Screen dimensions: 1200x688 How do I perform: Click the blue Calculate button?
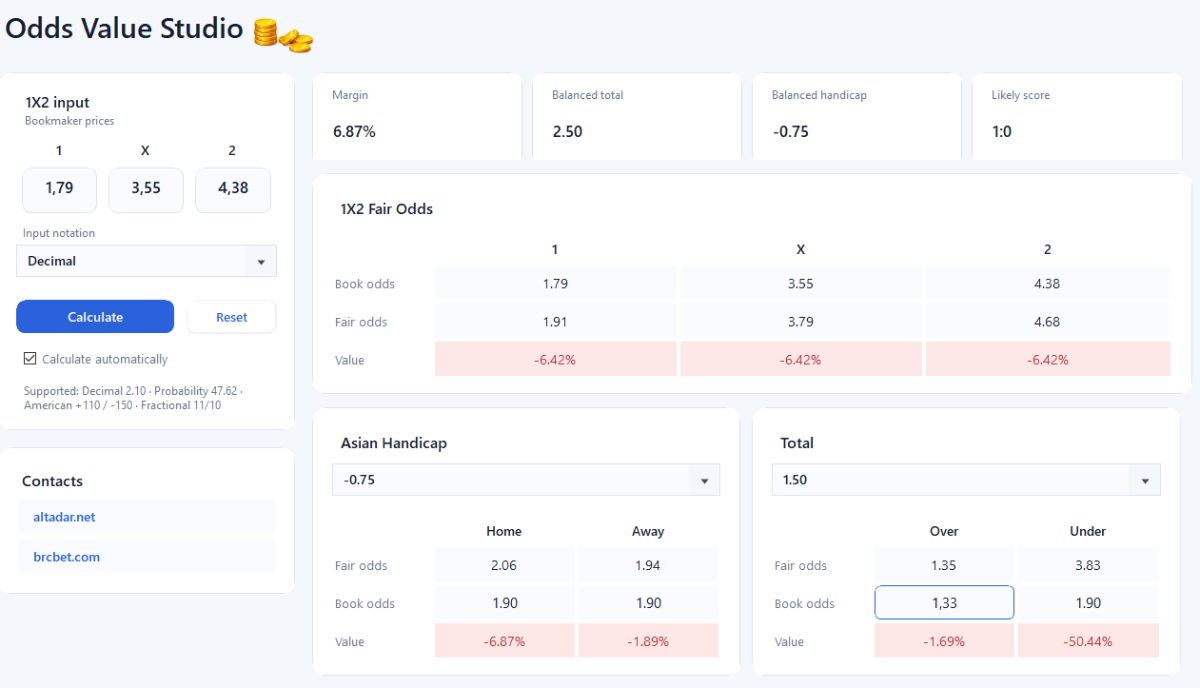pos(95,317)
